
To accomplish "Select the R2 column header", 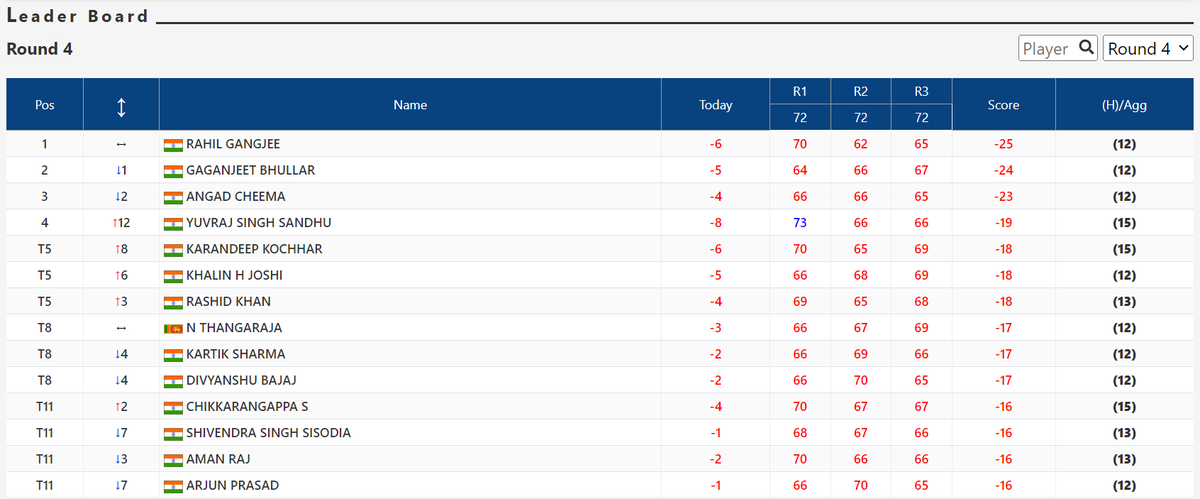I will [861, 92].
